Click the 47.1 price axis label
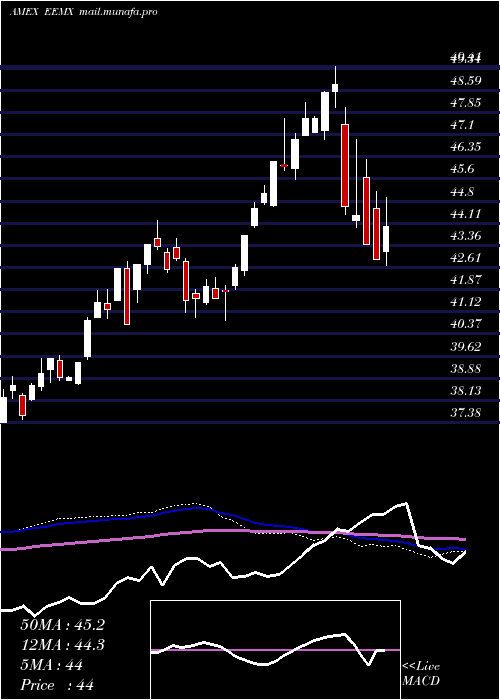Screen dimensions: 500x700 click(x=462, y=125)
